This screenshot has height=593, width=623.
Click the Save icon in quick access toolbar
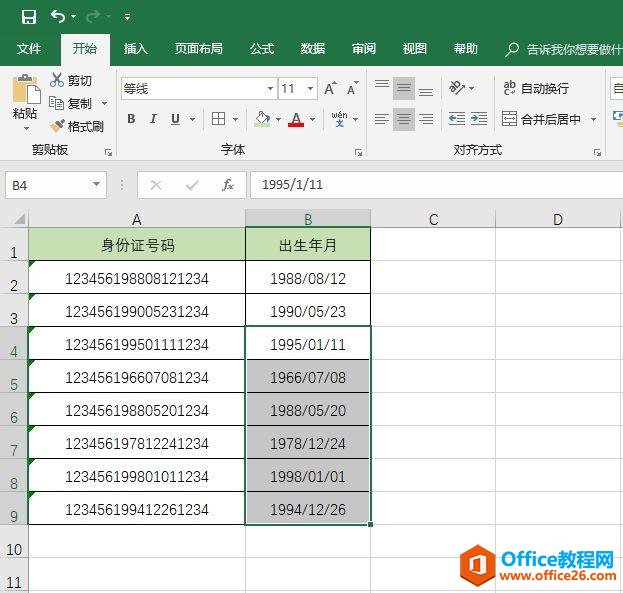click(29, 17)
